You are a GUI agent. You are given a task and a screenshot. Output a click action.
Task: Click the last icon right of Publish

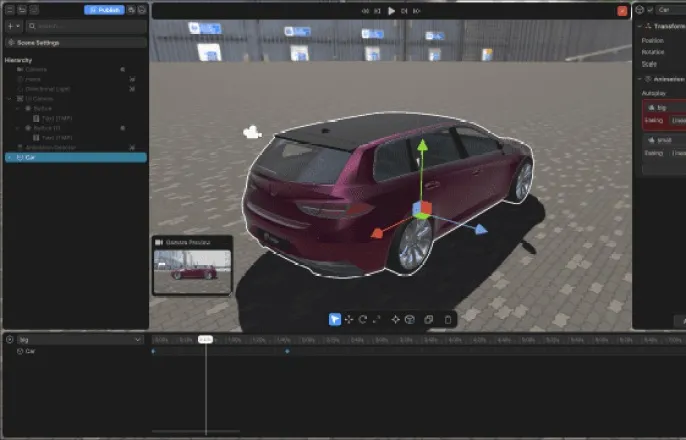pyautogui.click(x=142, y=10)
